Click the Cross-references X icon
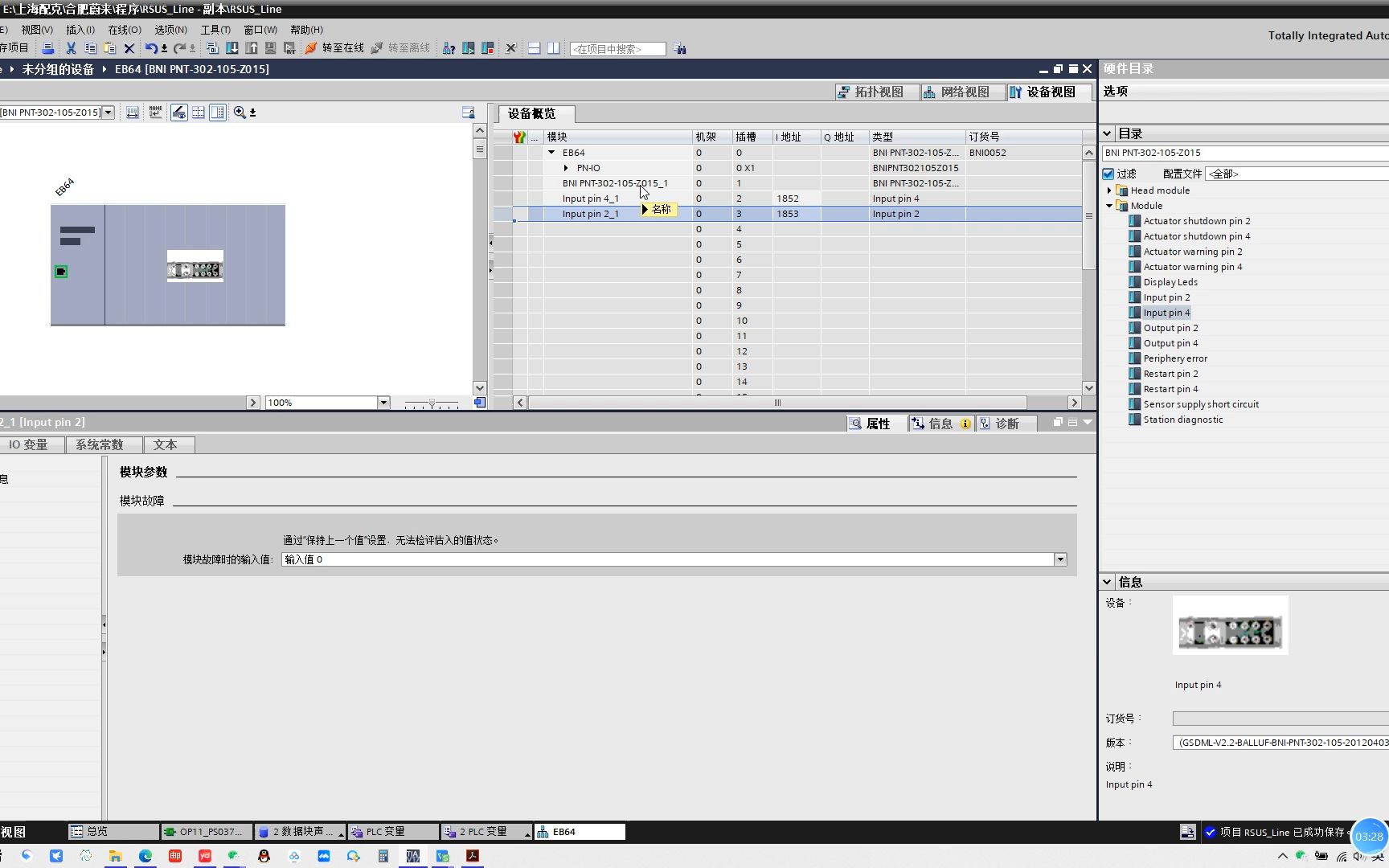Image resolution: width=1389 pixels, height=868 pixels. 510,48
